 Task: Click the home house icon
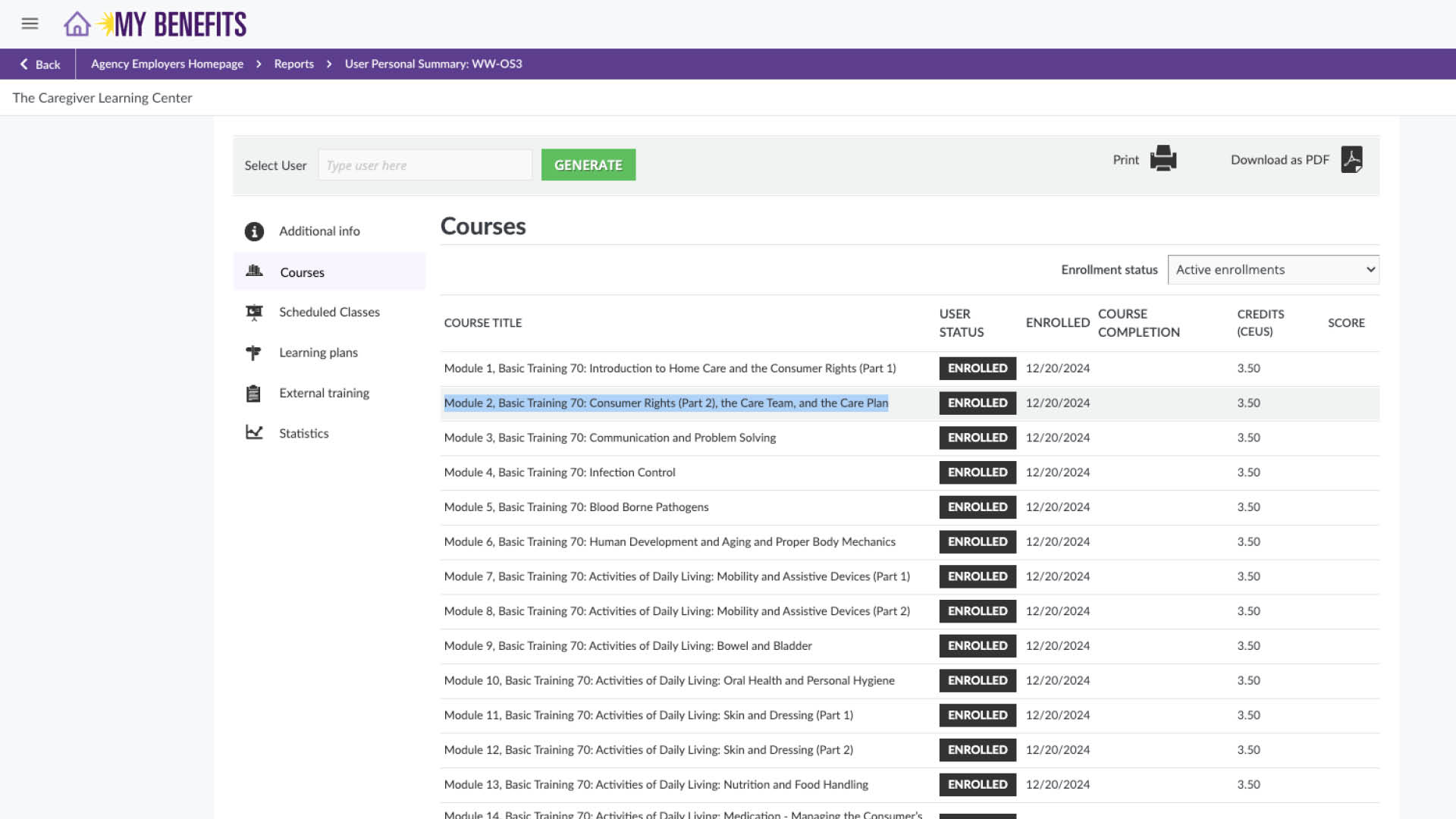(77, 24)
